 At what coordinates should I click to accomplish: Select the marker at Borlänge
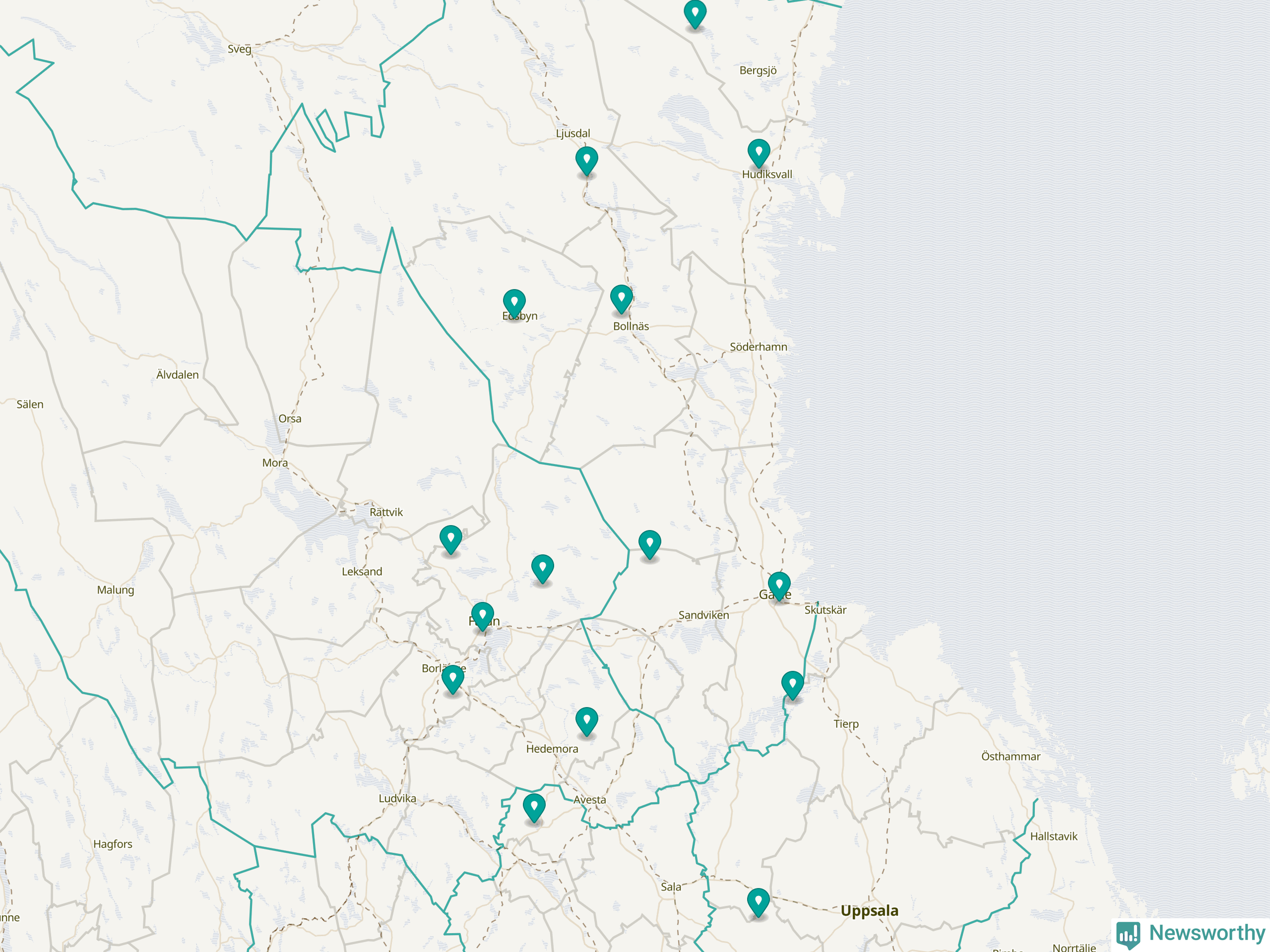[x=452, y=678]
